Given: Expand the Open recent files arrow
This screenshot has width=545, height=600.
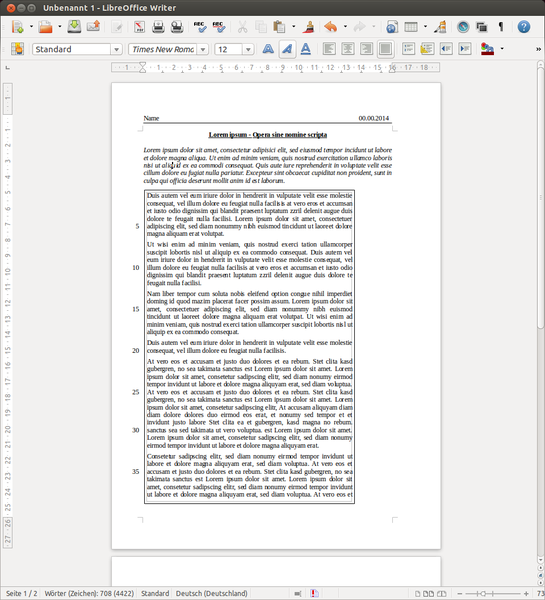Looking at the screenshot, I should pyautogui.click(x=59, y=27).
